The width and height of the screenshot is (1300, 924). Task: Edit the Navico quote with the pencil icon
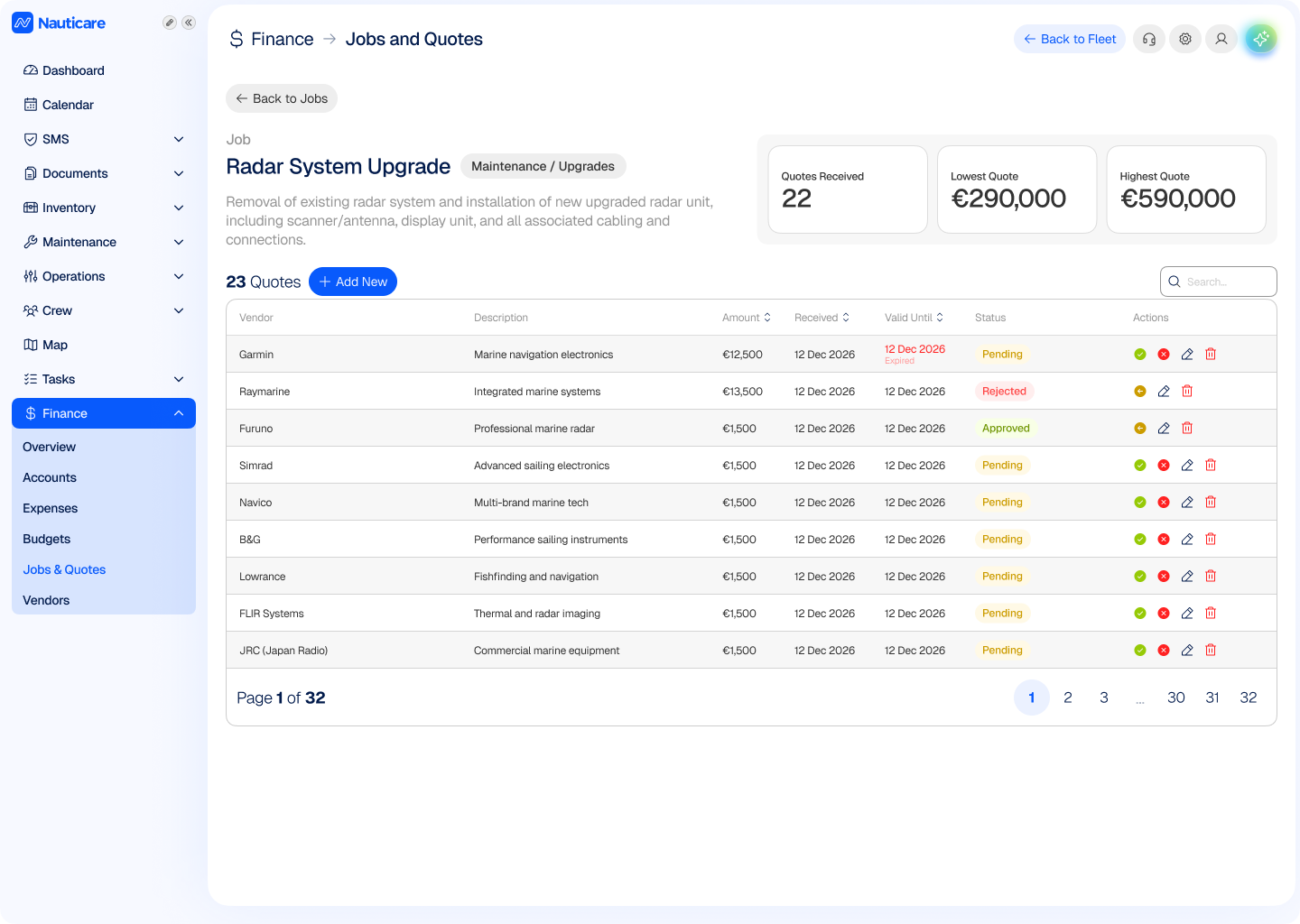[x=1187, y=503]
